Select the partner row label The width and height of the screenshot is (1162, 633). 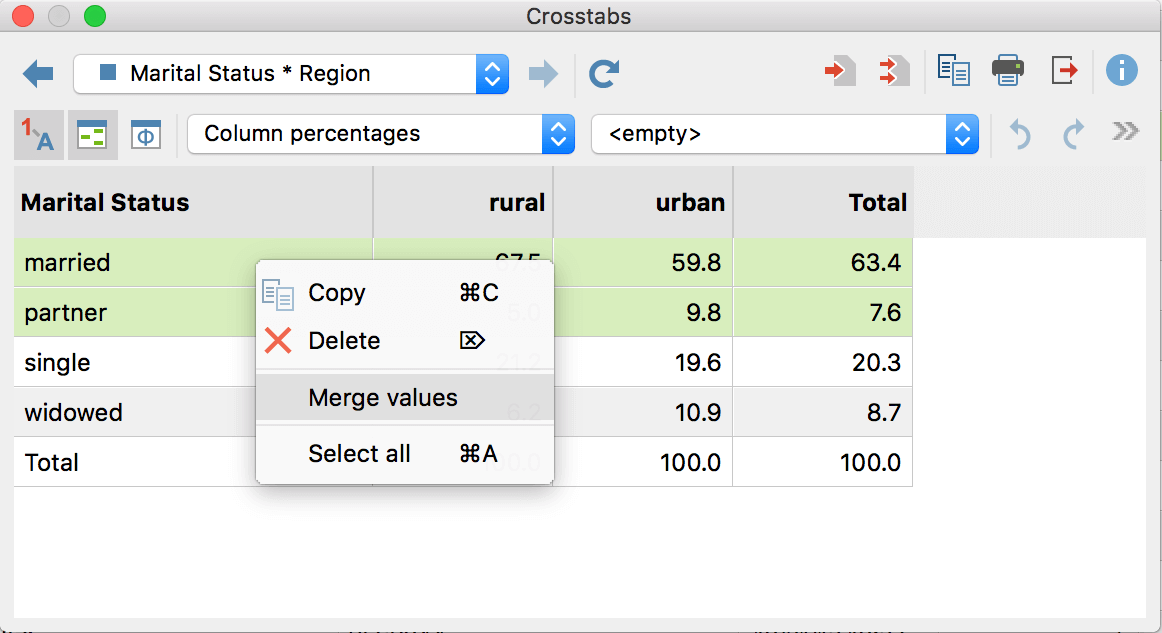pyautogui.click(x=65, y=313)
